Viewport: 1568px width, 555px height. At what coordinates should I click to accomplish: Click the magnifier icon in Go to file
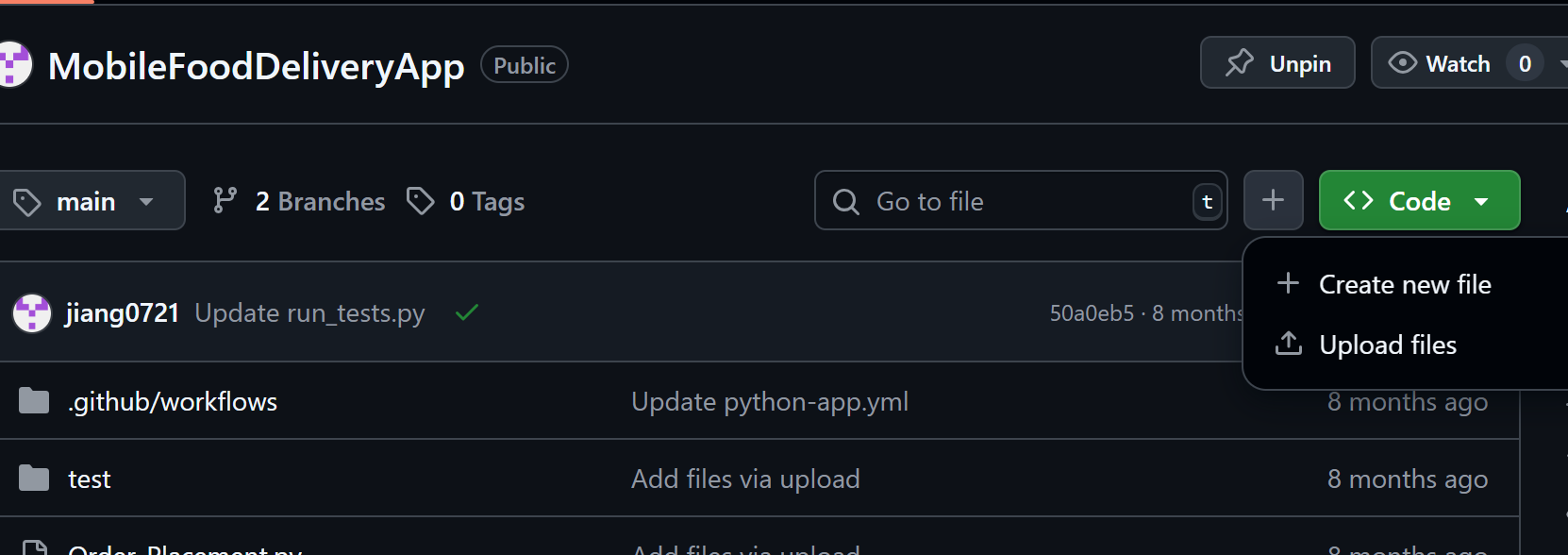coord(846,201)
